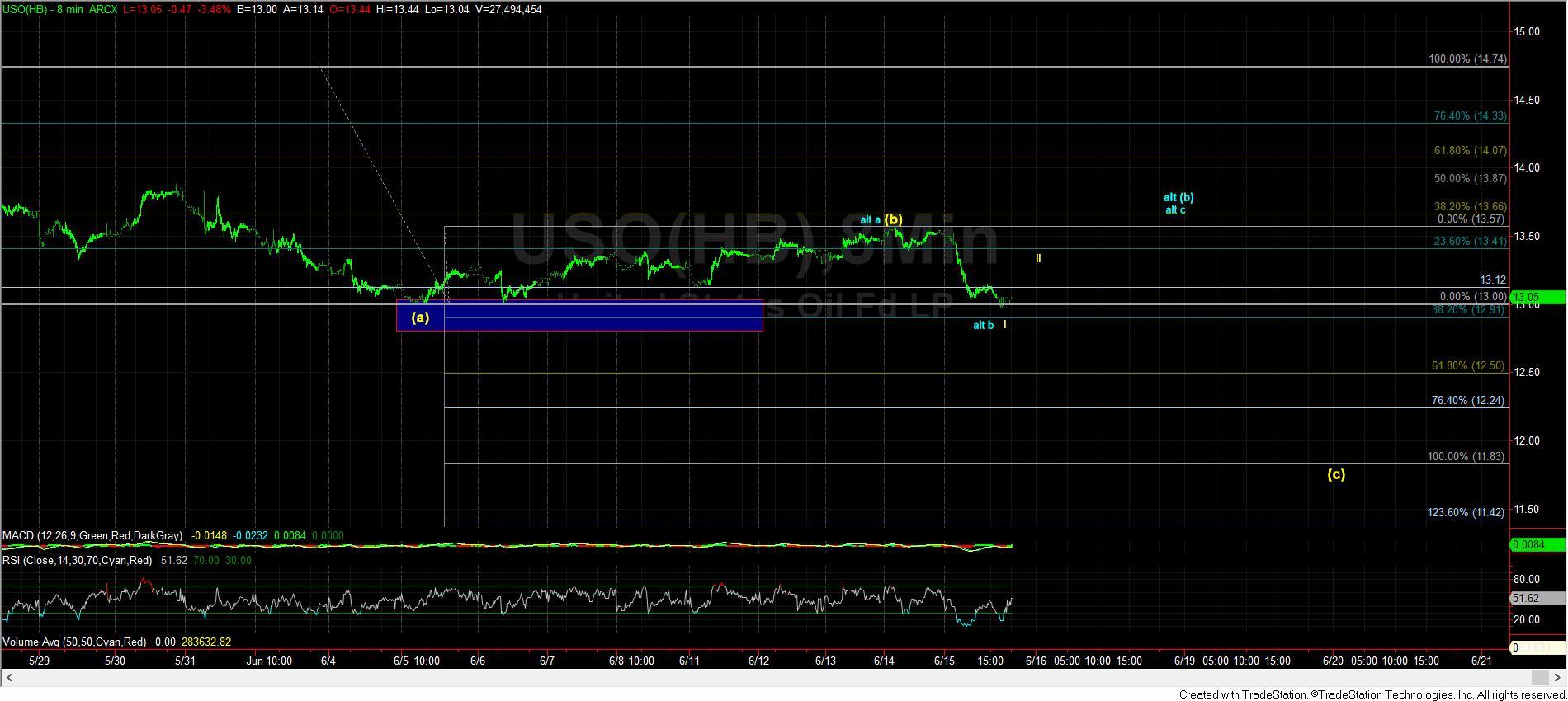Select the yellow (a) wave label
This screenshot has height=701, width=1568.
pyautogui.click(x=420, y=317)
